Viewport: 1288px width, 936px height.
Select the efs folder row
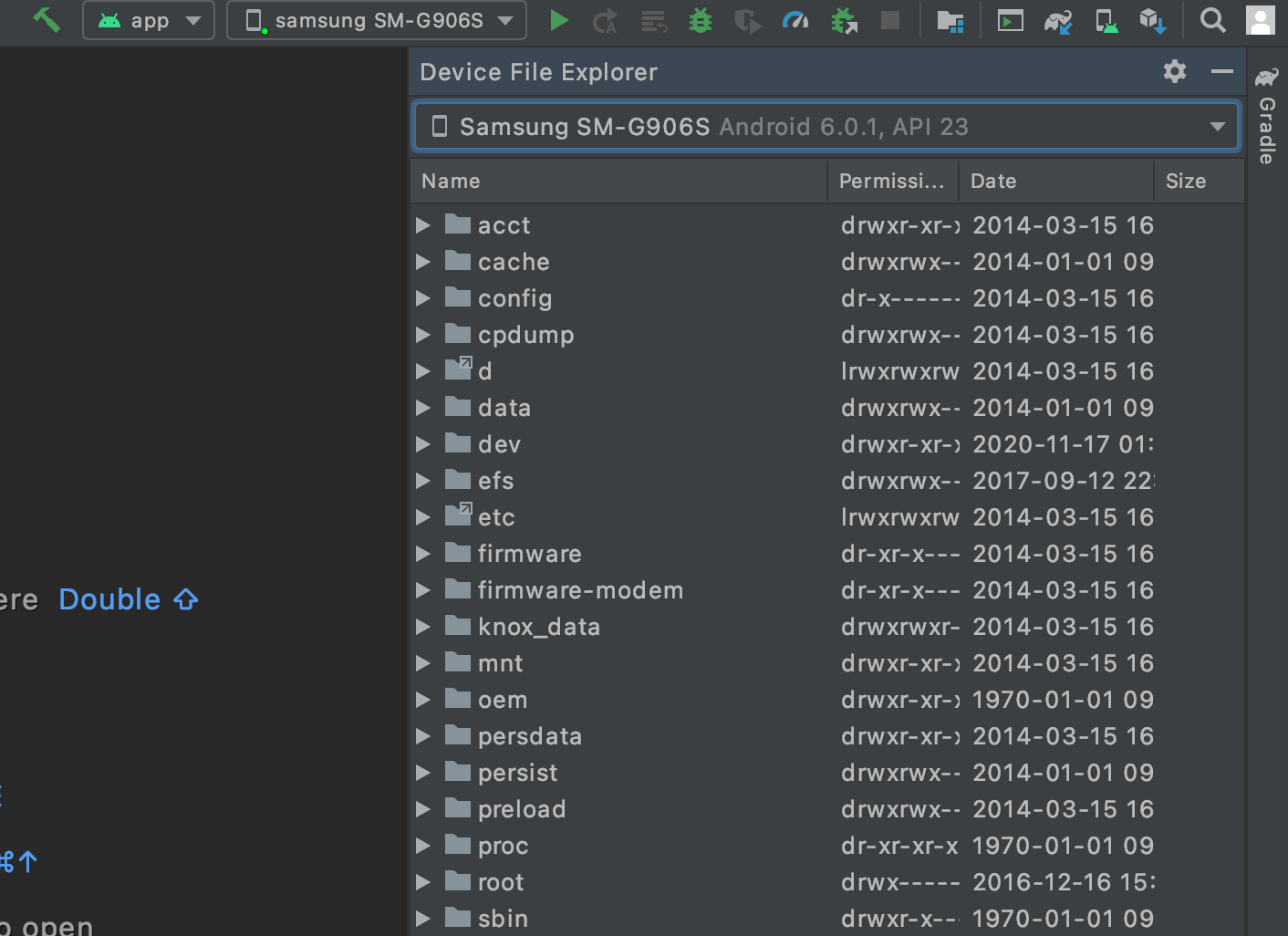(x=826, y=481)
